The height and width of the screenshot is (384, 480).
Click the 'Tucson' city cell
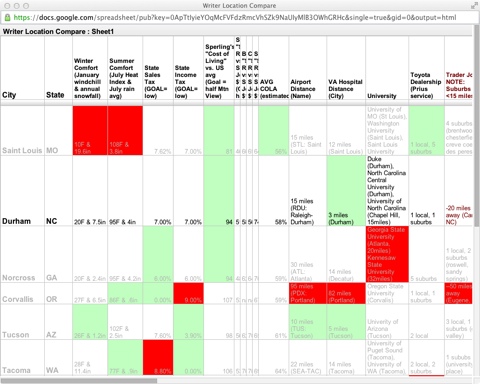pos(23,322)
